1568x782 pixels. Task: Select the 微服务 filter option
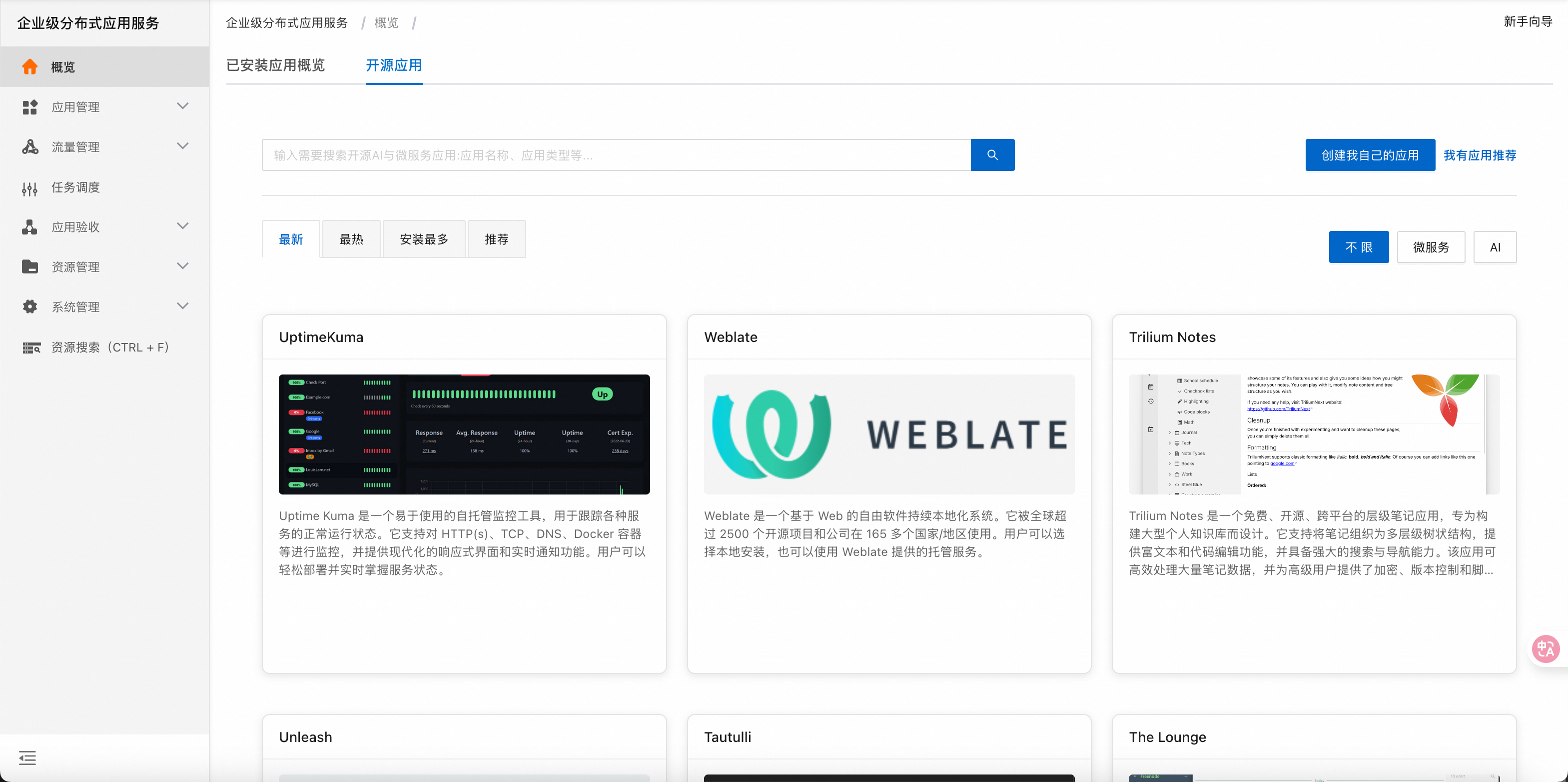(1431, 247)
